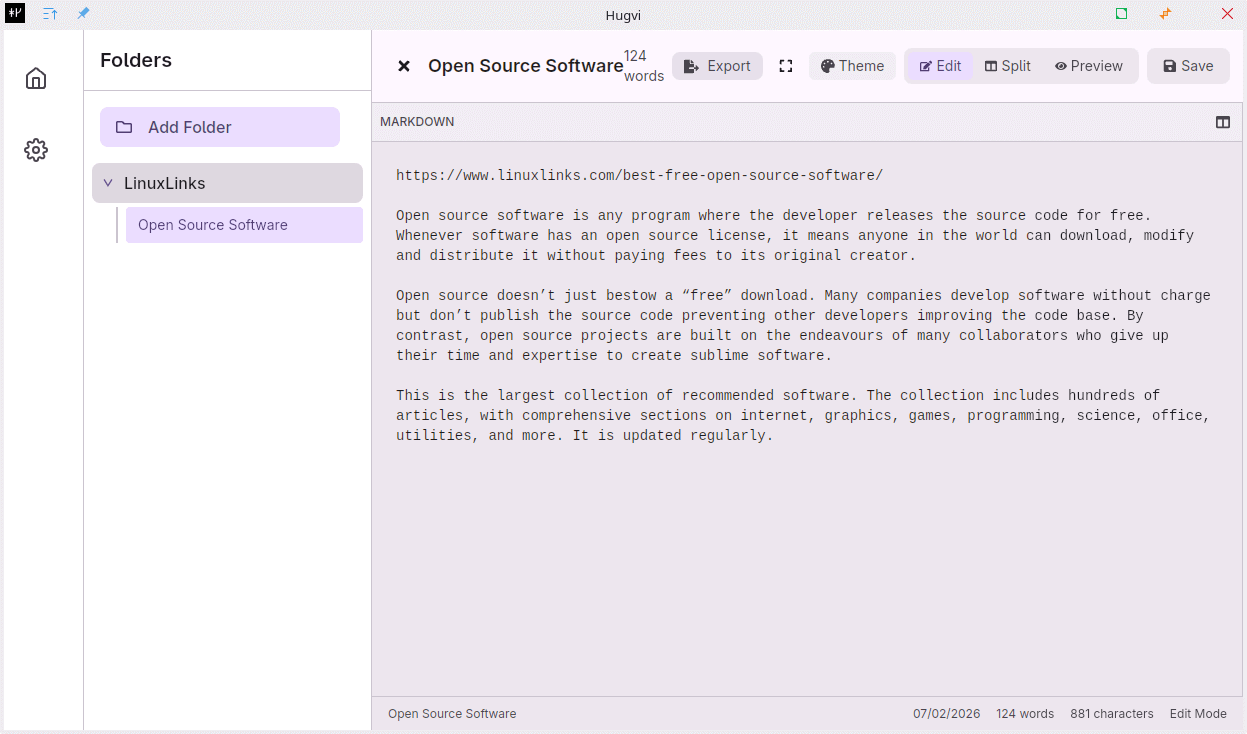Switch to Preview mode

pos(1088,66)
